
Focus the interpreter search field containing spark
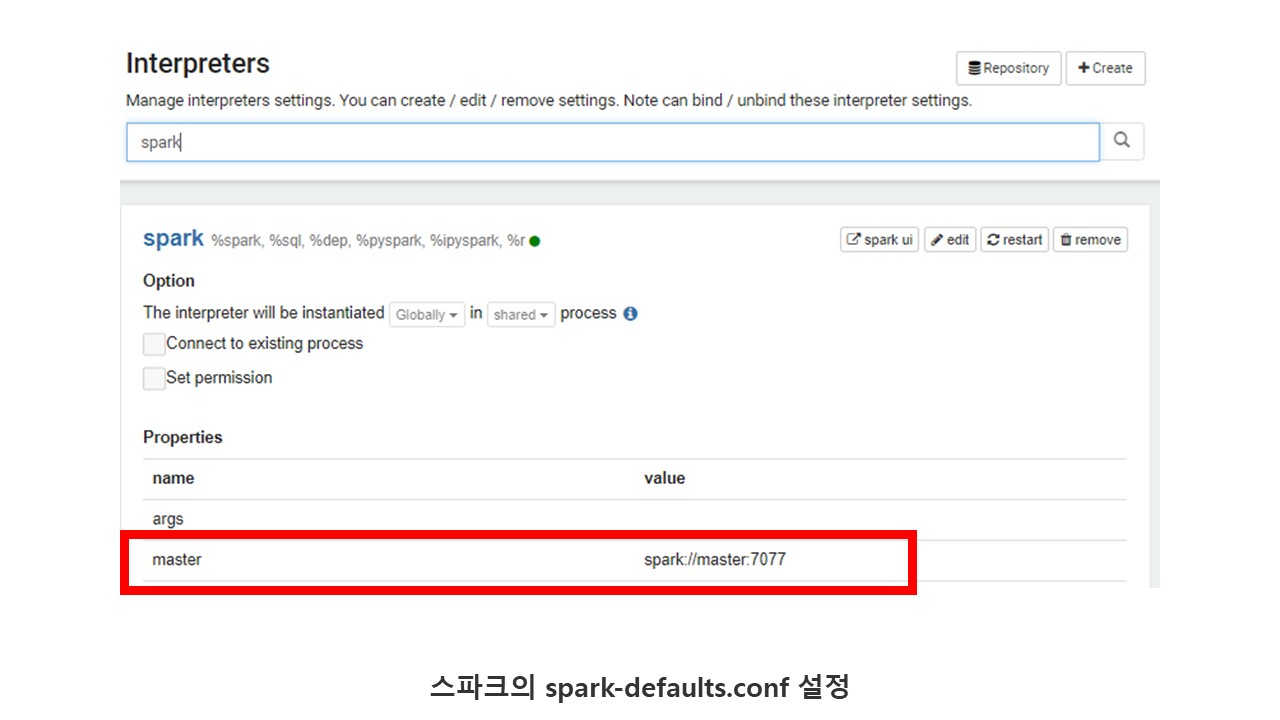(612, 142)
